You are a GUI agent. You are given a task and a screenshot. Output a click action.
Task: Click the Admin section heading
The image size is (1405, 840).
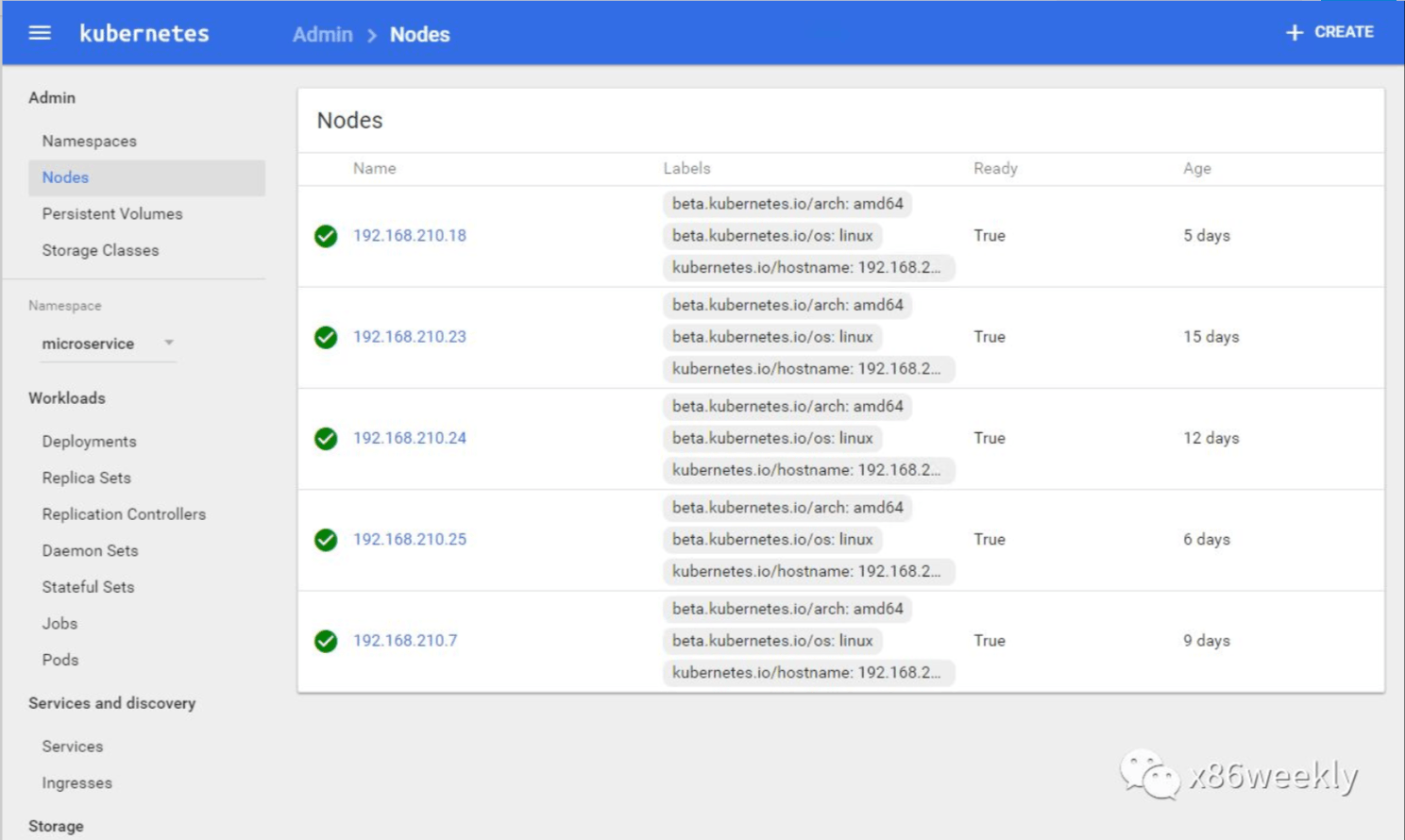tap(52, 97)
